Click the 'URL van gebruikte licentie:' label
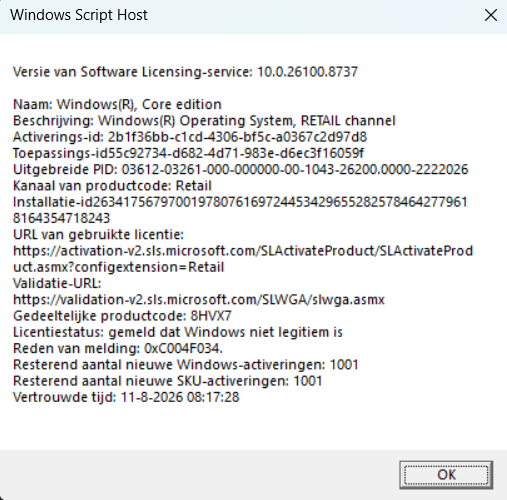507x500 pixels. tap(98, 235)
